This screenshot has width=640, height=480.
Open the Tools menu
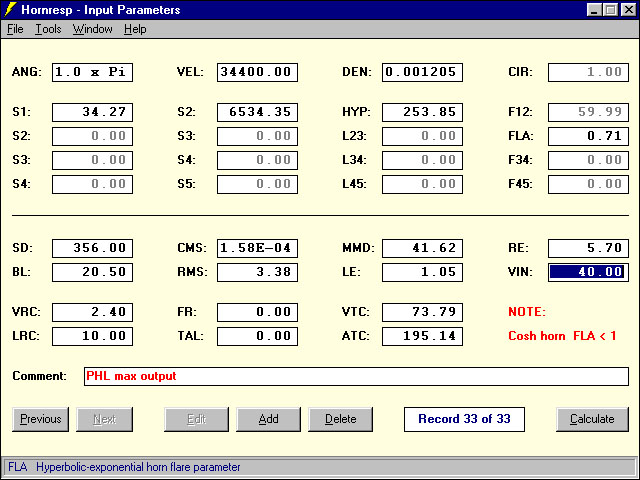pyautogui.click(x=48, y=29)
